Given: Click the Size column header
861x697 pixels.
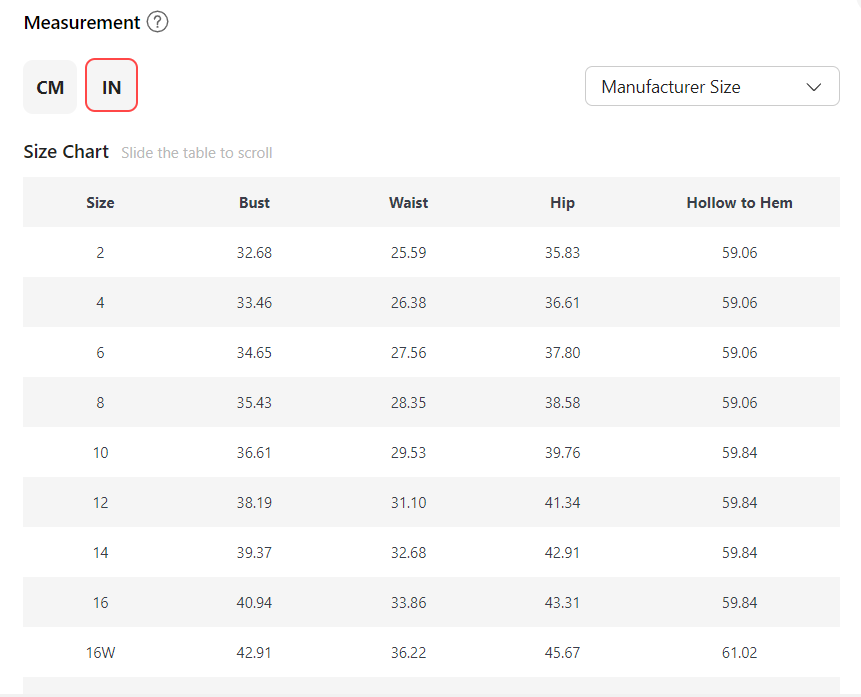Looking at the screenshot, I should pyautogui.click(x=100, y=202).
